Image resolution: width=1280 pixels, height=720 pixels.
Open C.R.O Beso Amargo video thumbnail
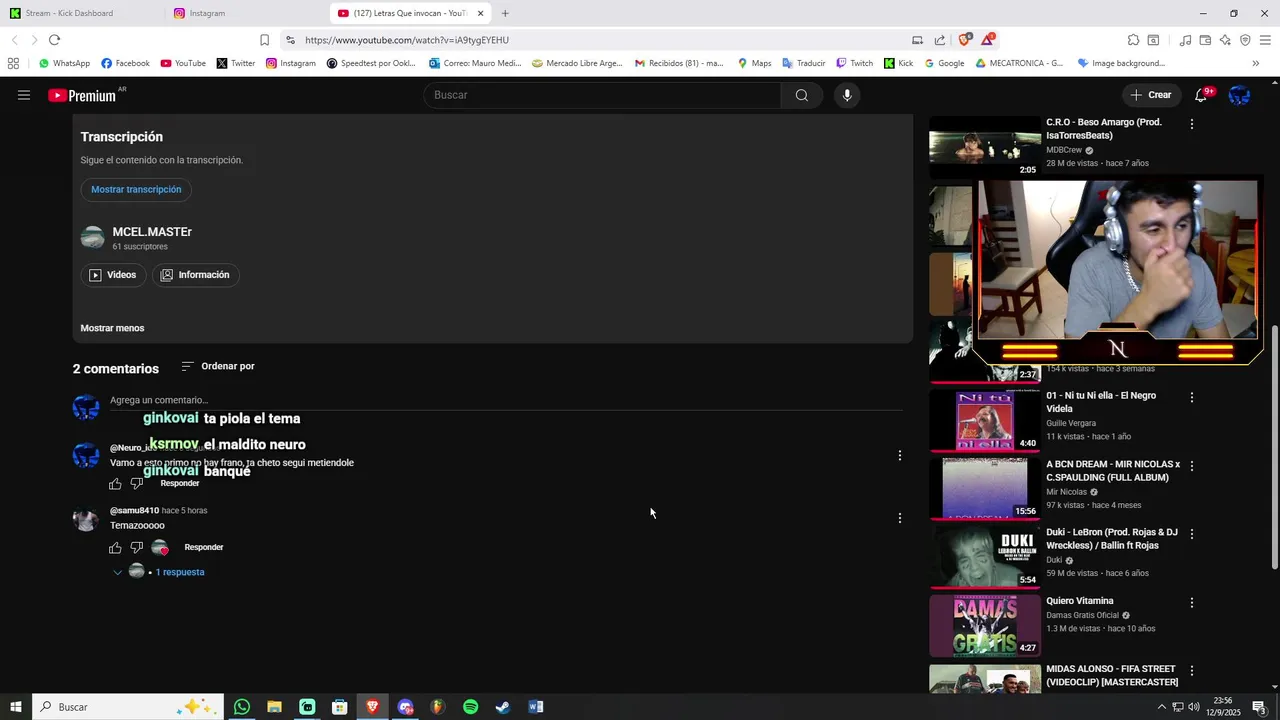tap(985, 147)
